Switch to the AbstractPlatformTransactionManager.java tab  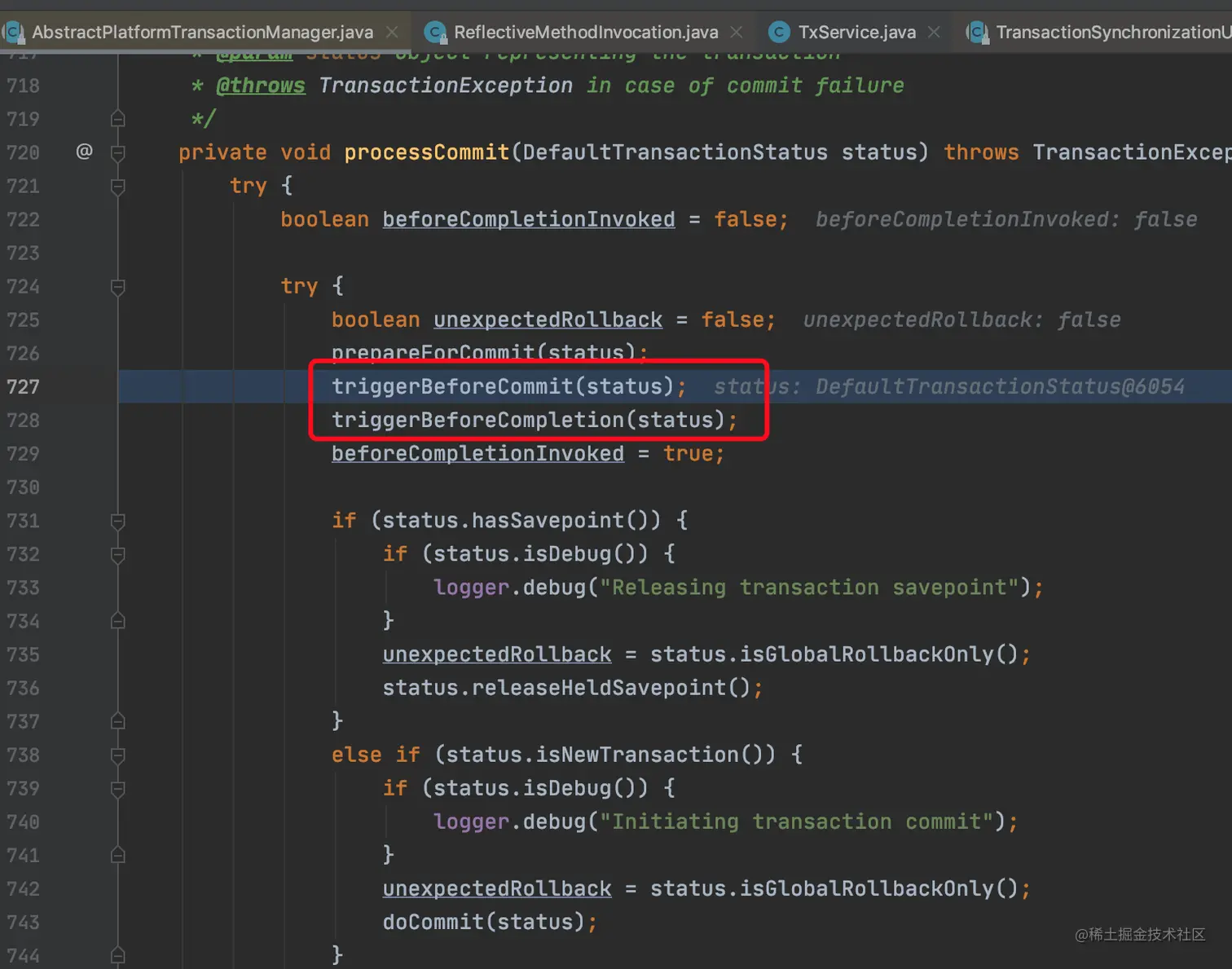pyautogui.click(x=202, y=33)
